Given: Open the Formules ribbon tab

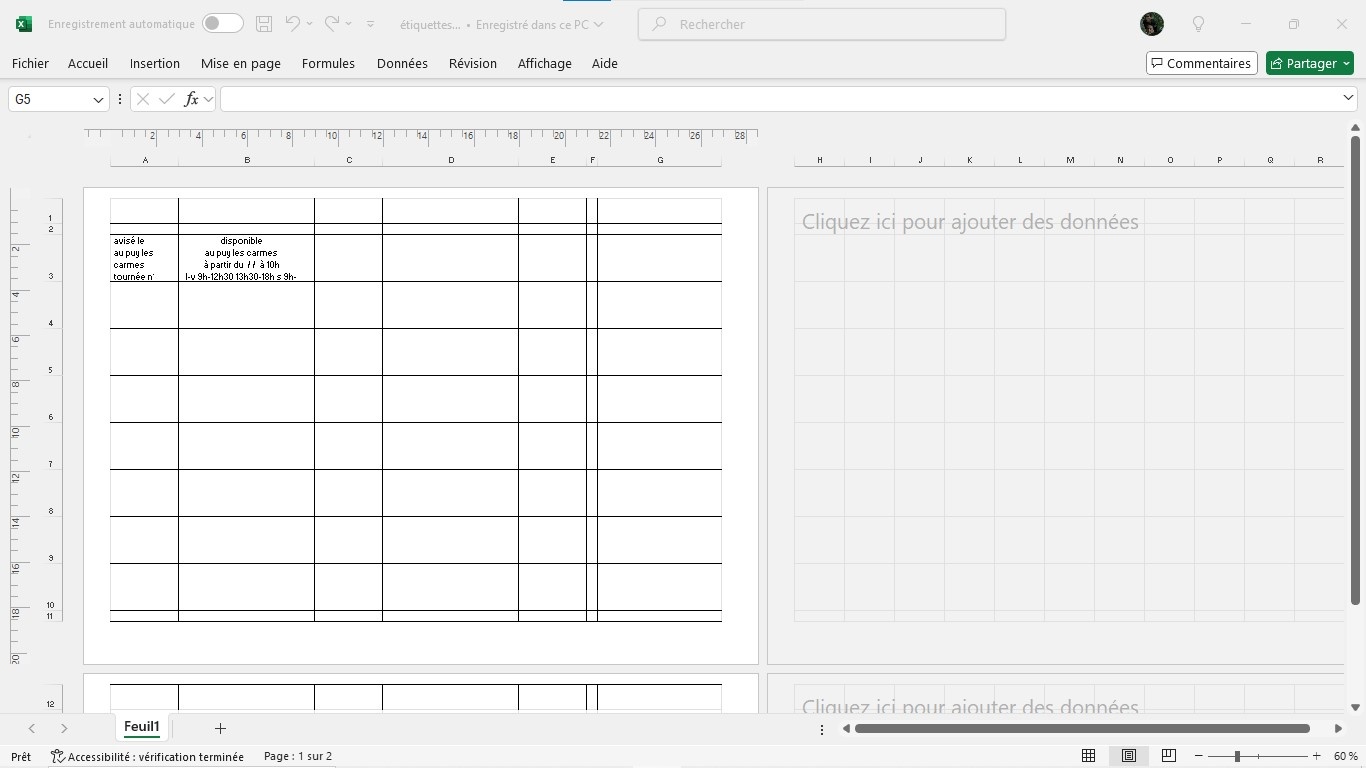Looking at the screenshot, I should pyautogui.click(x=328, y=63).
